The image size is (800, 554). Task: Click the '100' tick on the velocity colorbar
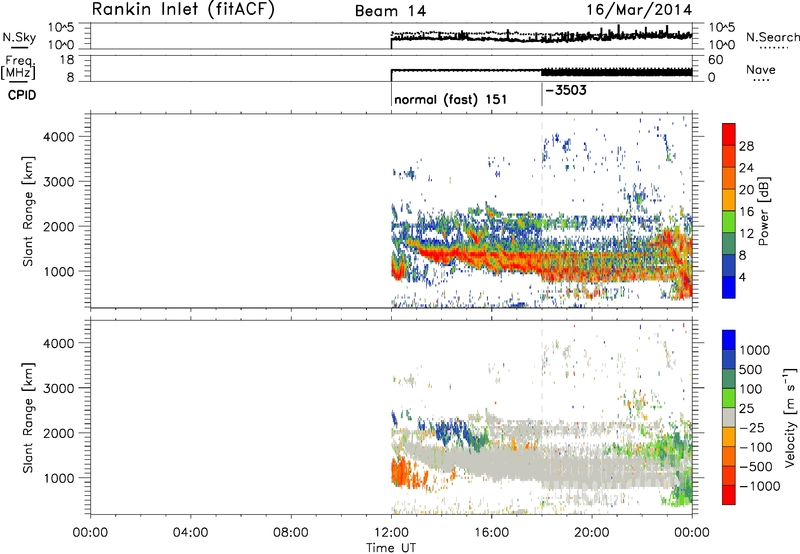[750, 389]
